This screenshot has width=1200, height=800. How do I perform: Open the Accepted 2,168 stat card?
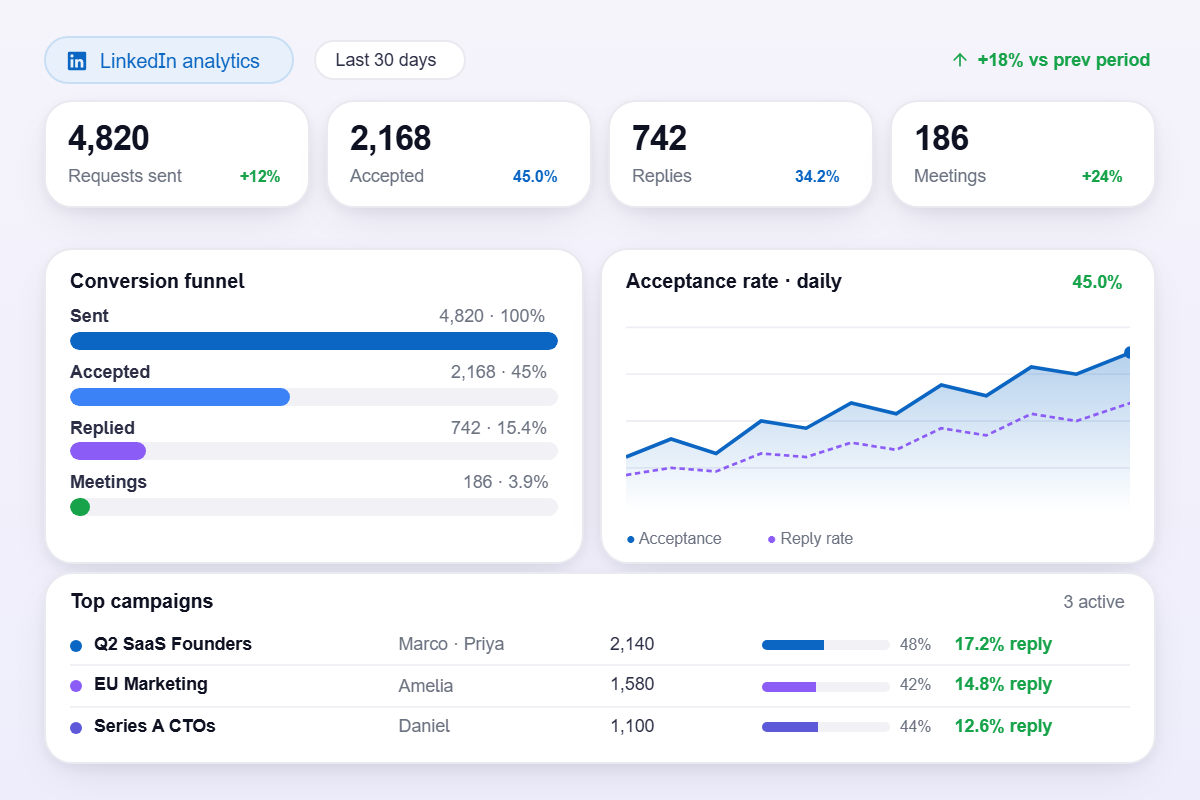[459, 154]
